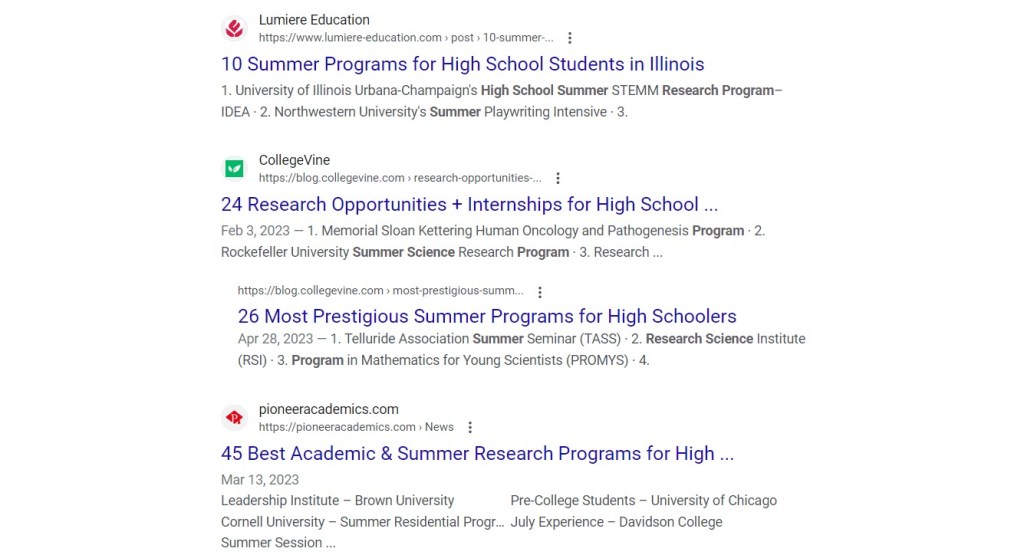Click the "pioneeracademics.com" site name
Screen dimensions: 1024x555
coord(328,409)
